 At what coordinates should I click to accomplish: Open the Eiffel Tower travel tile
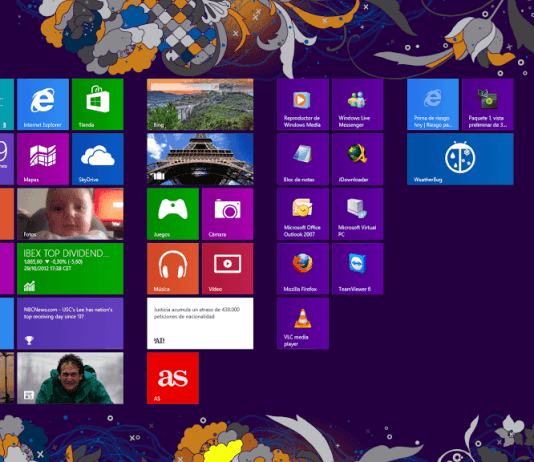tap(200, 159)
